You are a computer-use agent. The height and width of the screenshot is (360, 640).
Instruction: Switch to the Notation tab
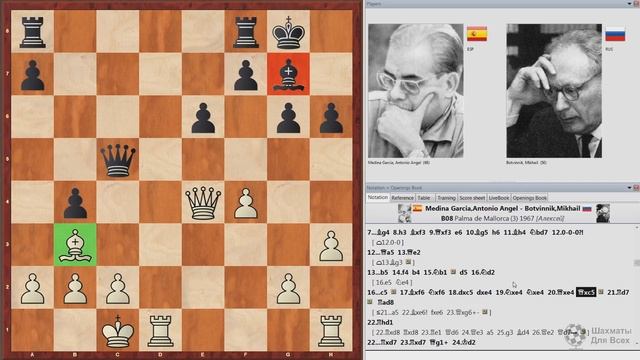click(378, 197)
